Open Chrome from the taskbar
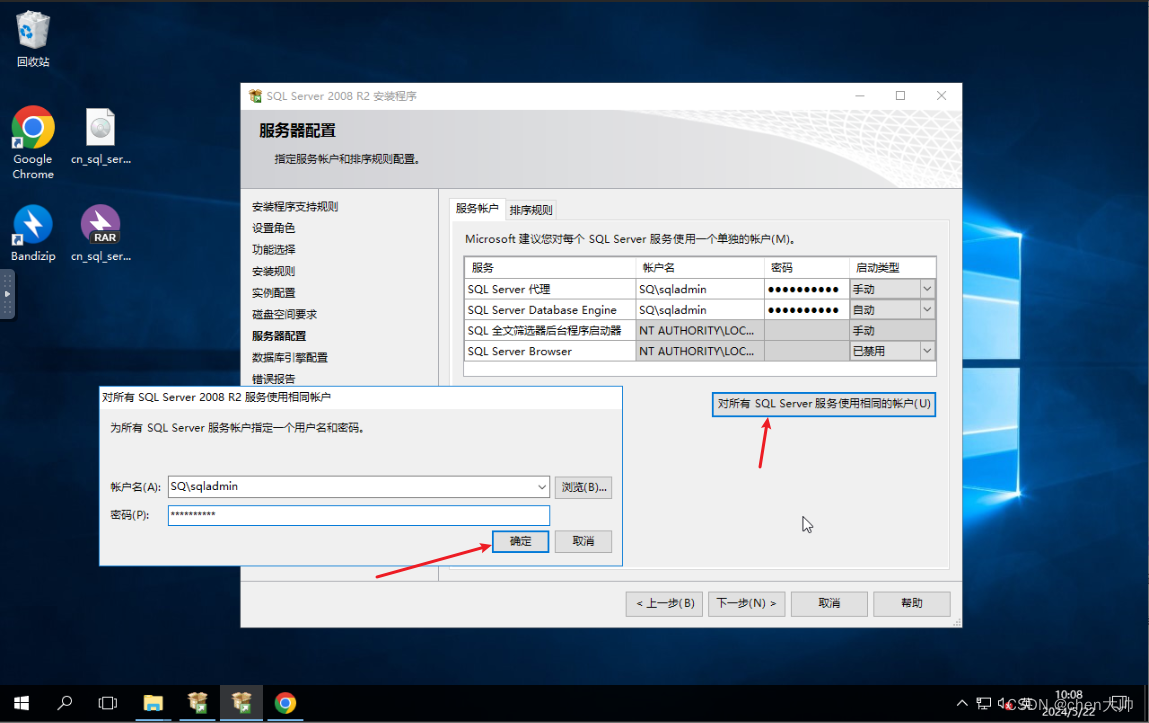1149x723 pixels. pos(285,703)
